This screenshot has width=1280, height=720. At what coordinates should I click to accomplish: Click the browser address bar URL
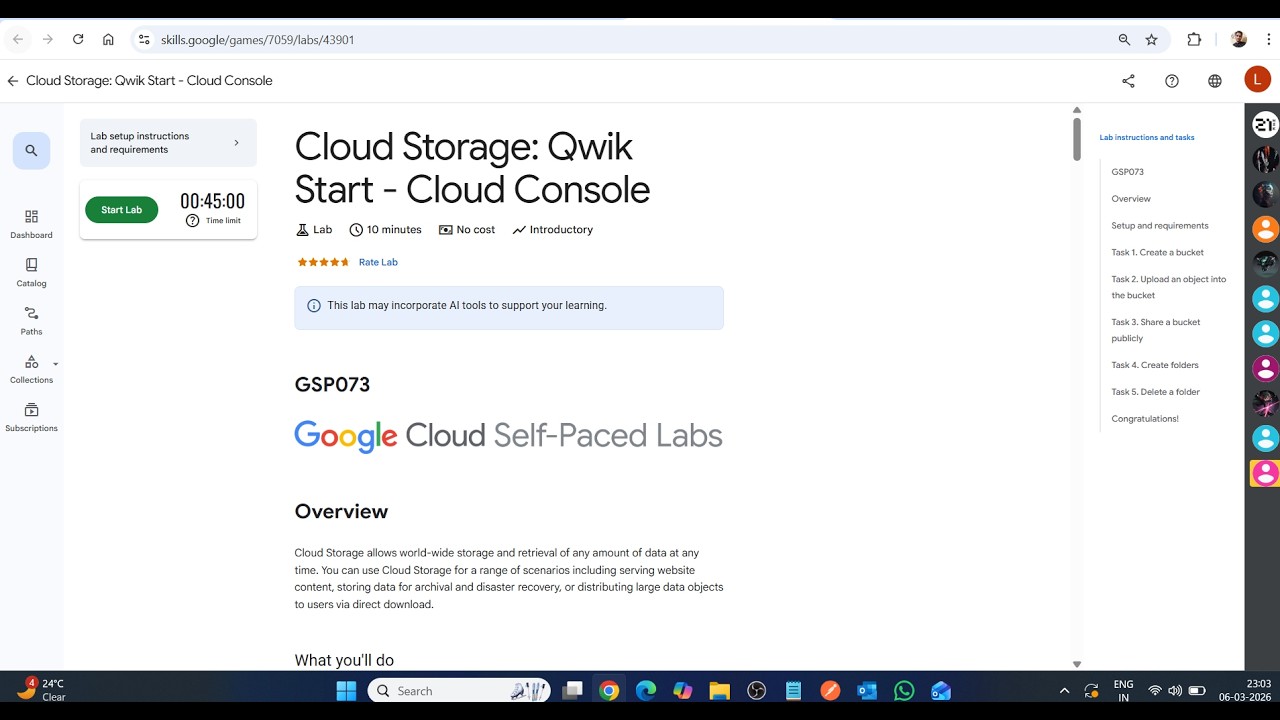coord(257,40)
